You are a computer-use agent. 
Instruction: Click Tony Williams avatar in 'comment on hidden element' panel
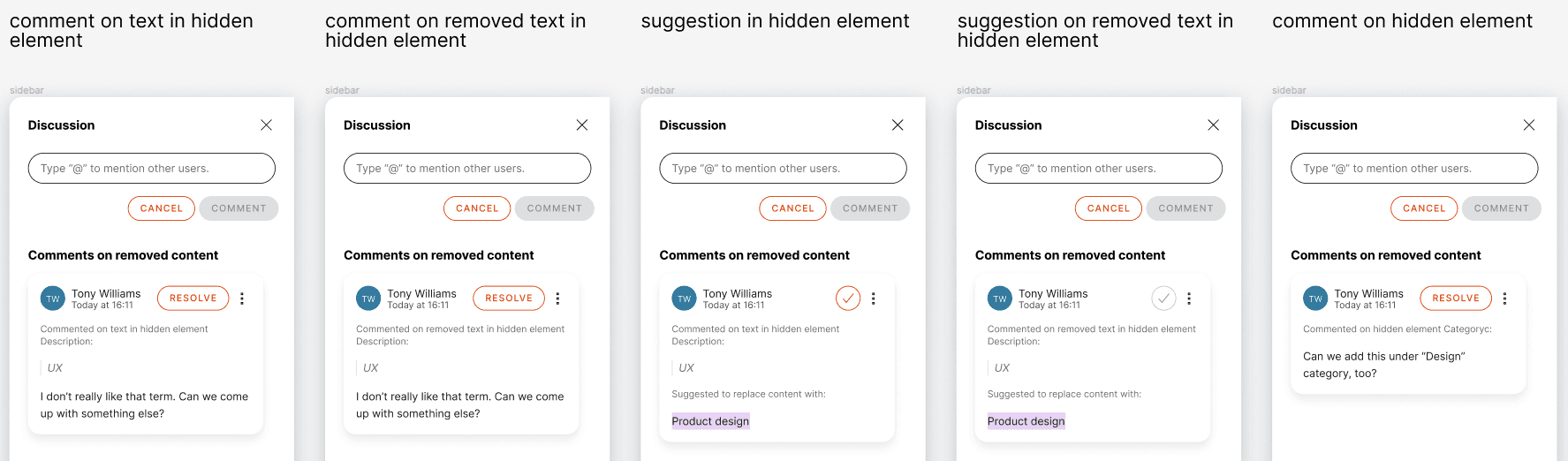coord(1315,299)
